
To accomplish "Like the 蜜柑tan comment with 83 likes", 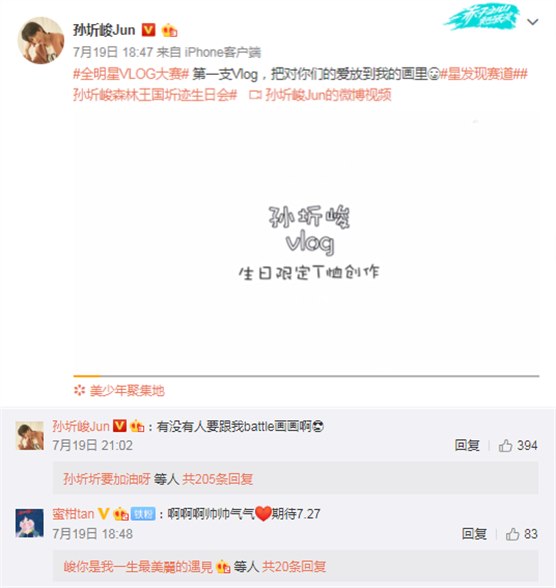I will pos(513,534).
